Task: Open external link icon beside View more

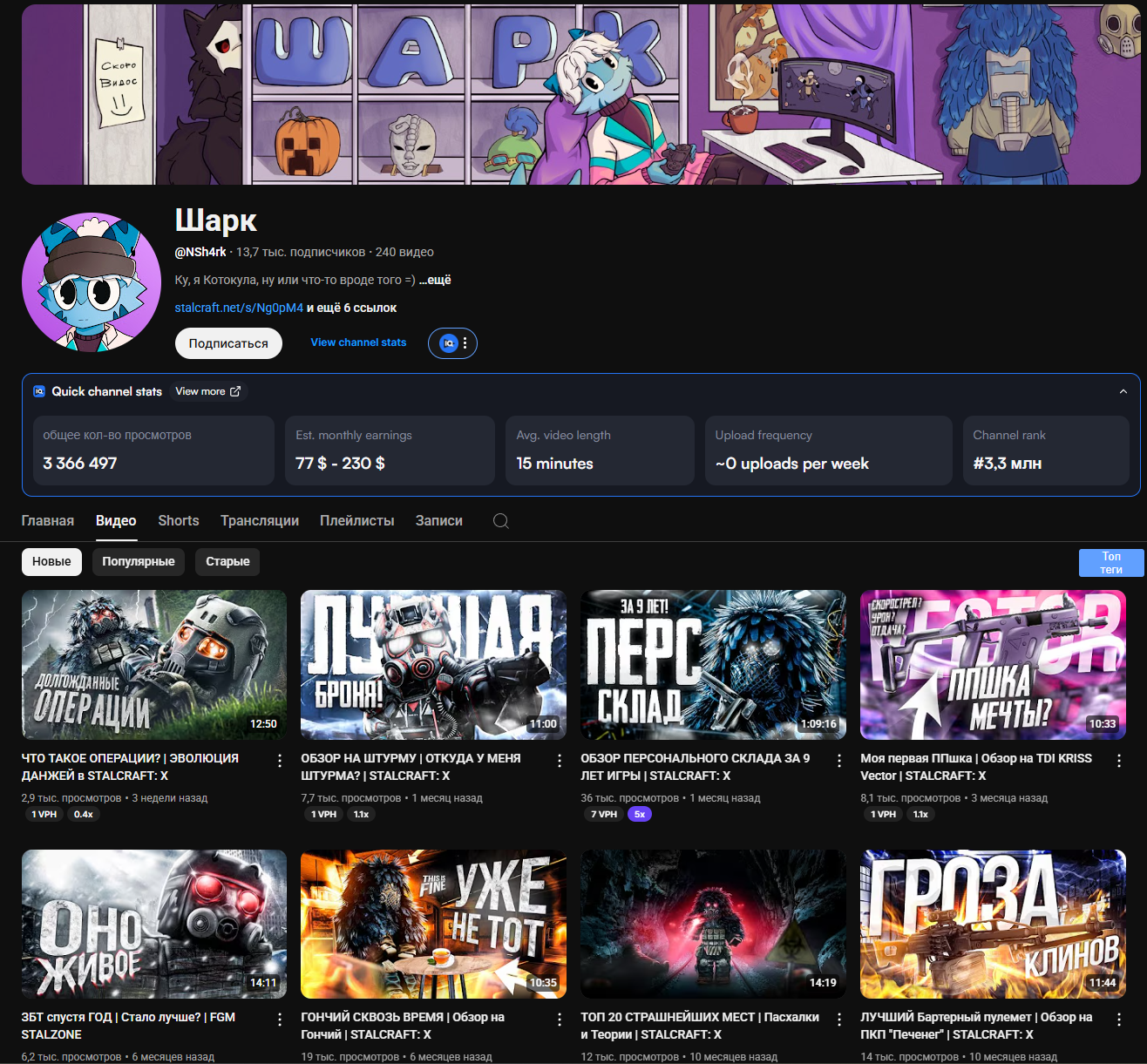Action: click(235, 391)
